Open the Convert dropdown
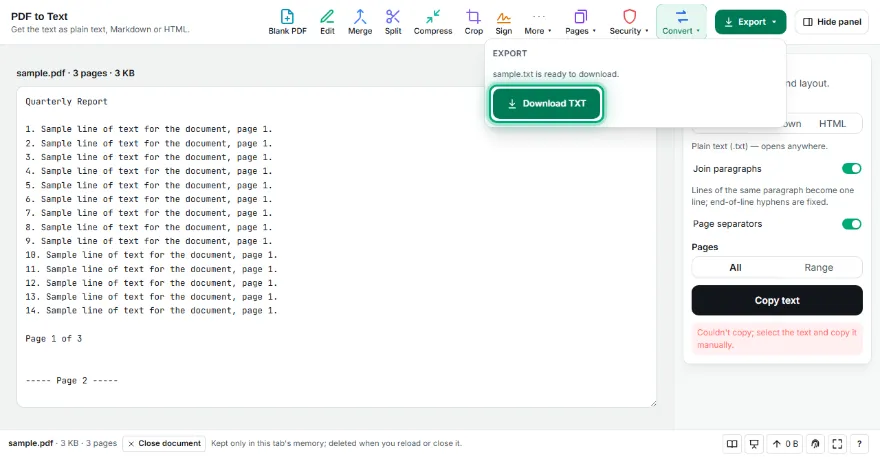Viewport: 880px width, 457px height. (681, 22)
